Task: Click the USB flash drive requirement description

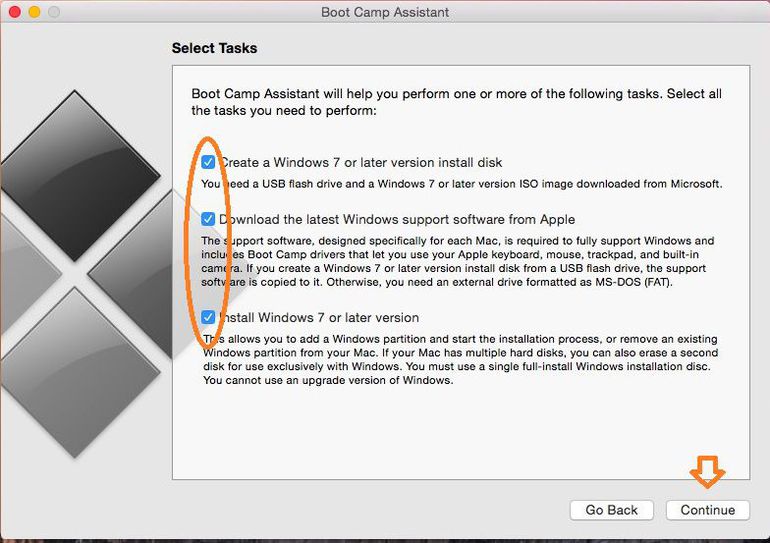Action: (461, 184)
